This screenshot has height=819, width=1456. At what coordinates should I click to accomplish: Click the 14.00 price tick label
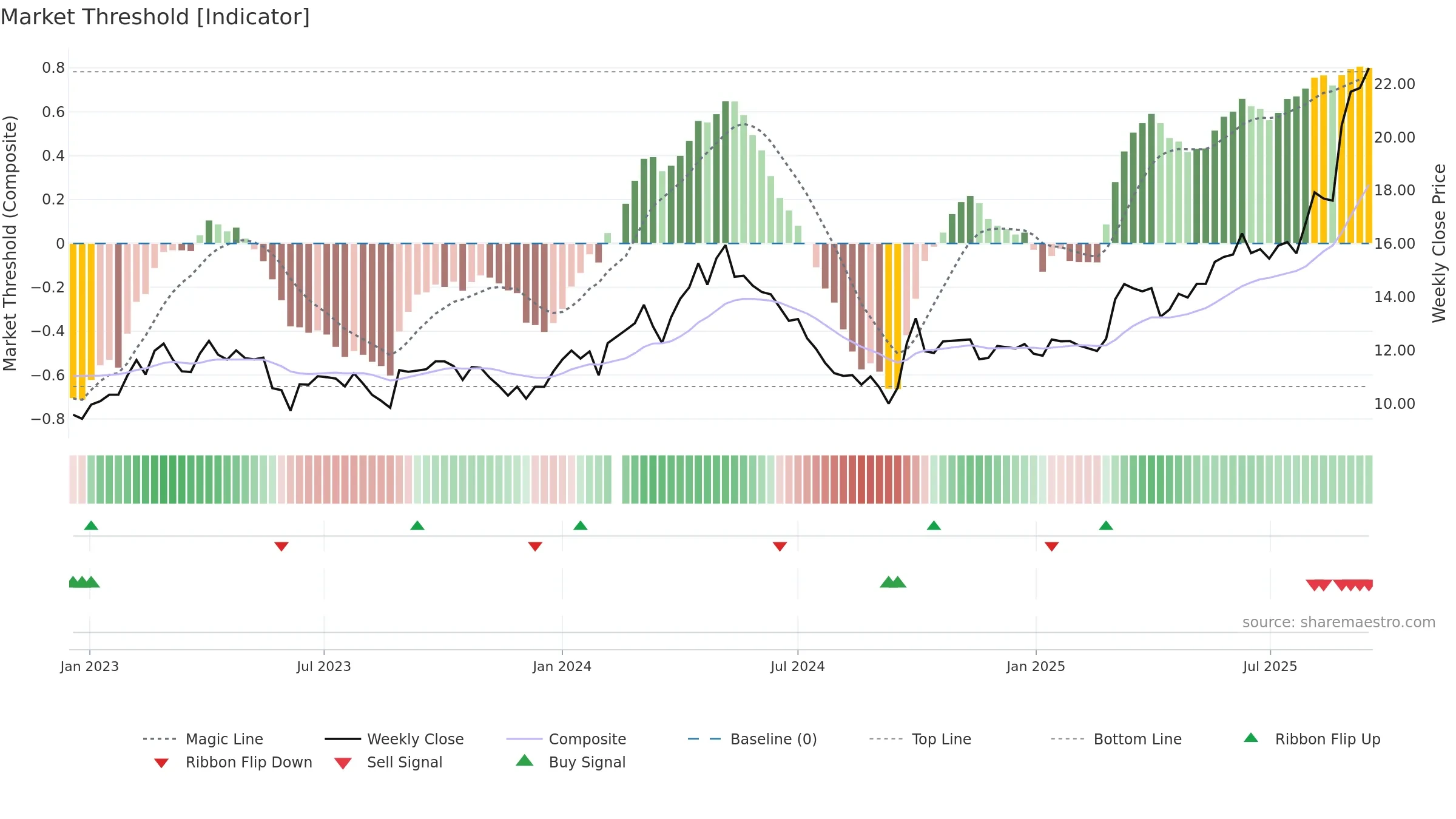click(1395, 297)
